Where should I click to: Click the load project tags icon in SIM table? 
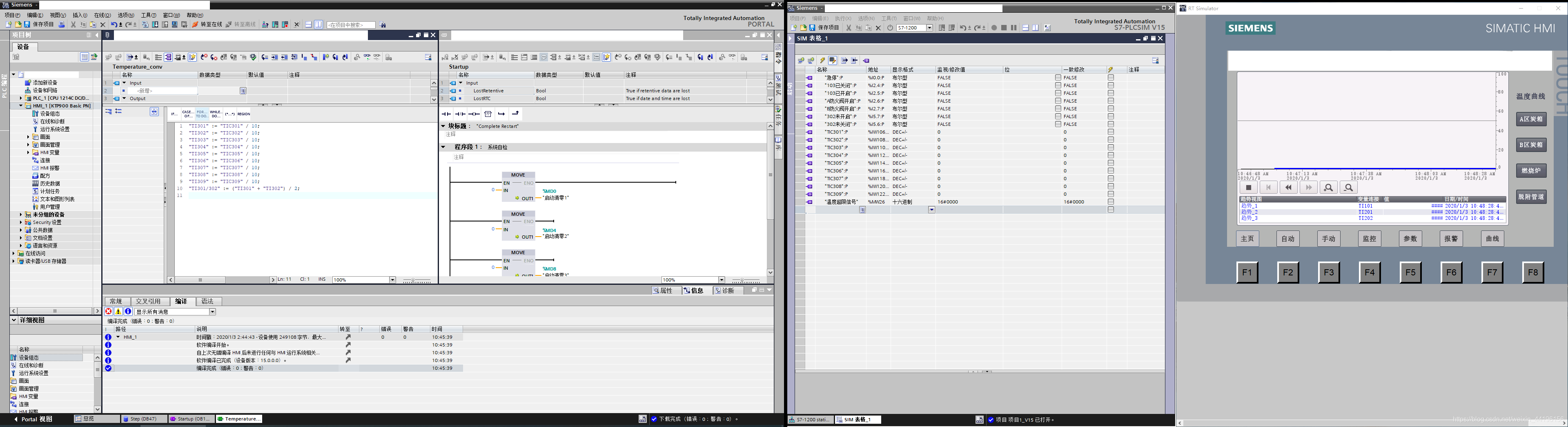[866, 61]
